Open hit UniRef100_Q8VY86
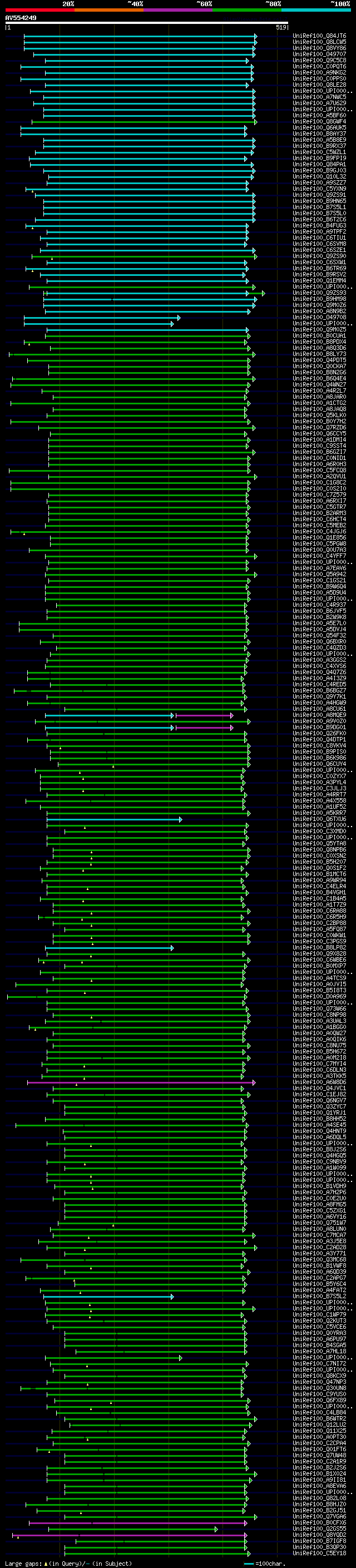Image resolution: width=356 pixels, height=1568 pixels. coord(319,48)
